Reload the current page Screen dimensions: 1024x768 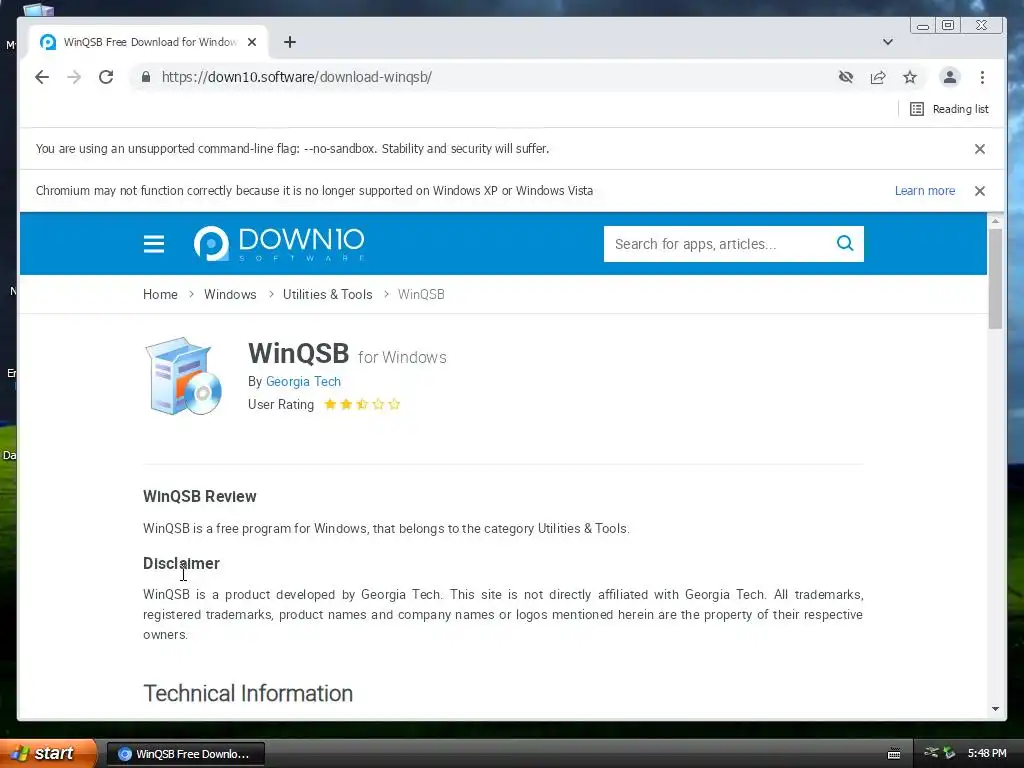coord(106,77)
